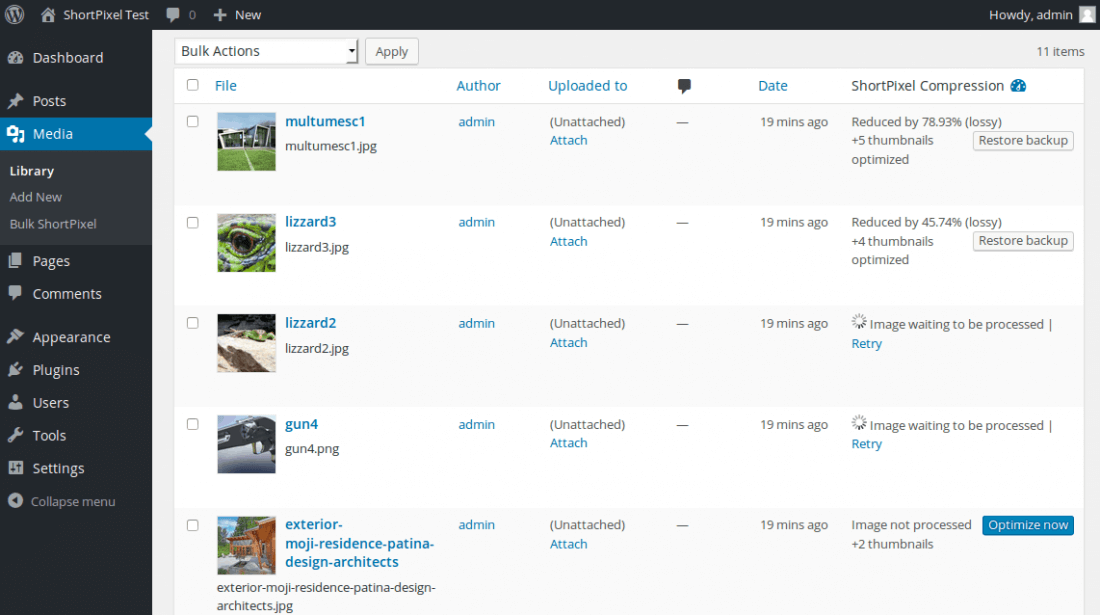Click the admin author link for lizzard2
1100x615 pixels.
click(476, 323)
